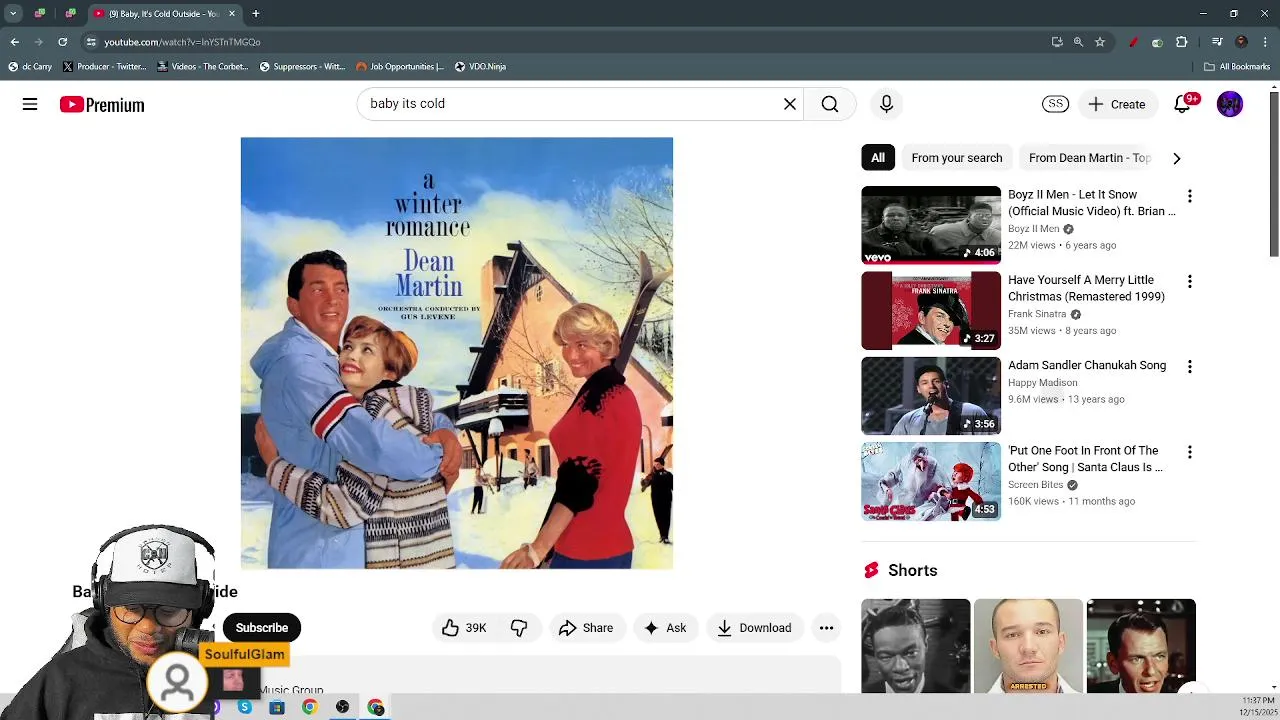Open Videos - The Corbett bookmark
This screenshot has width=1280, height=720.
tap(203, 66)
